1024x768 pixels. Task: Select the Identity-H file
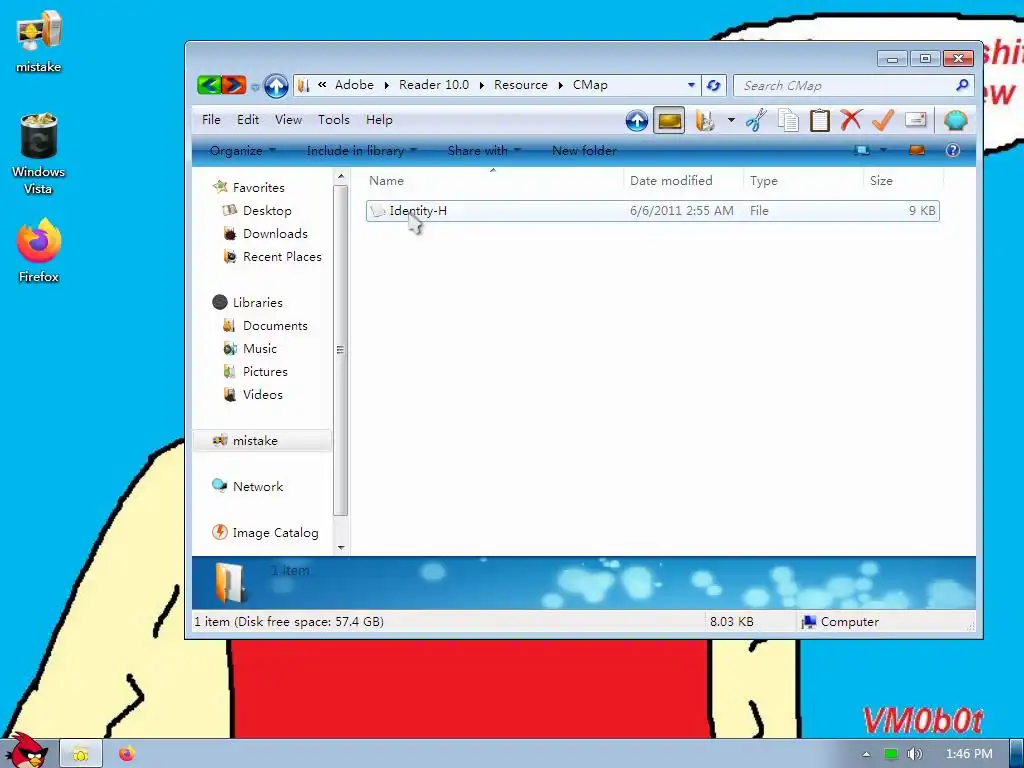pyautogui.click(x=652, y=211)
